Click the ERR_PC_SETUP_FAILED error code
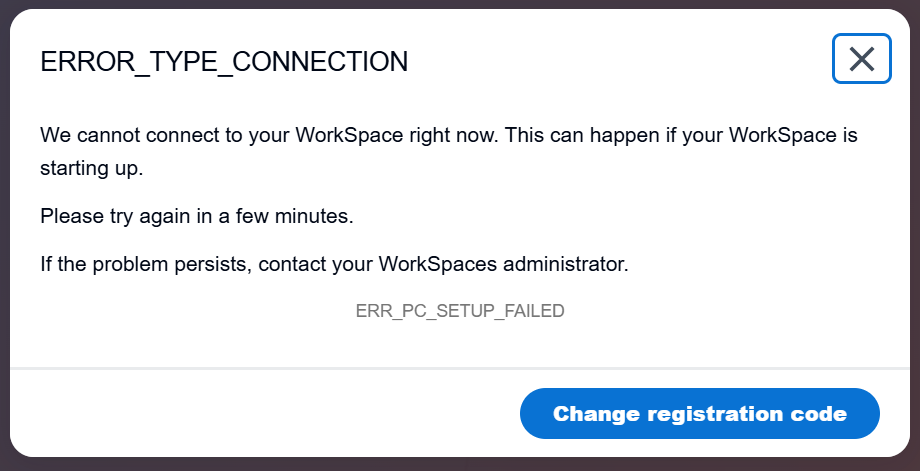This screenshot has width=920, height=471. pyautogui.click(x=460, y=310)
